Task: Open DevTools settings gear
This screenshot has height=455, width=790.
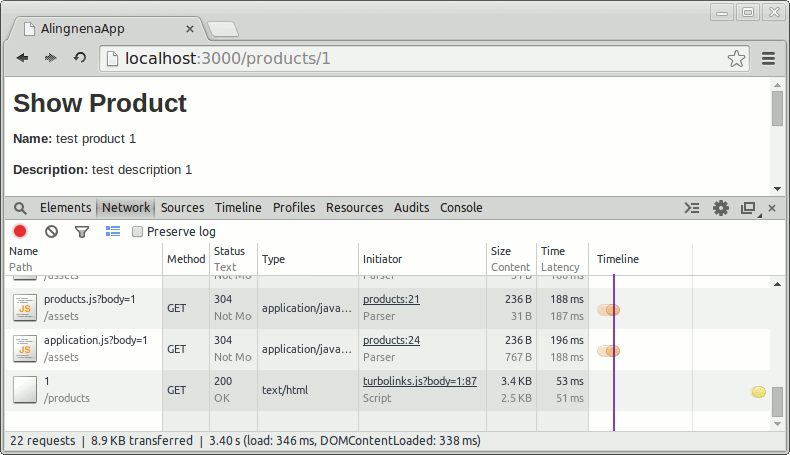Action: tap(720, 208)
